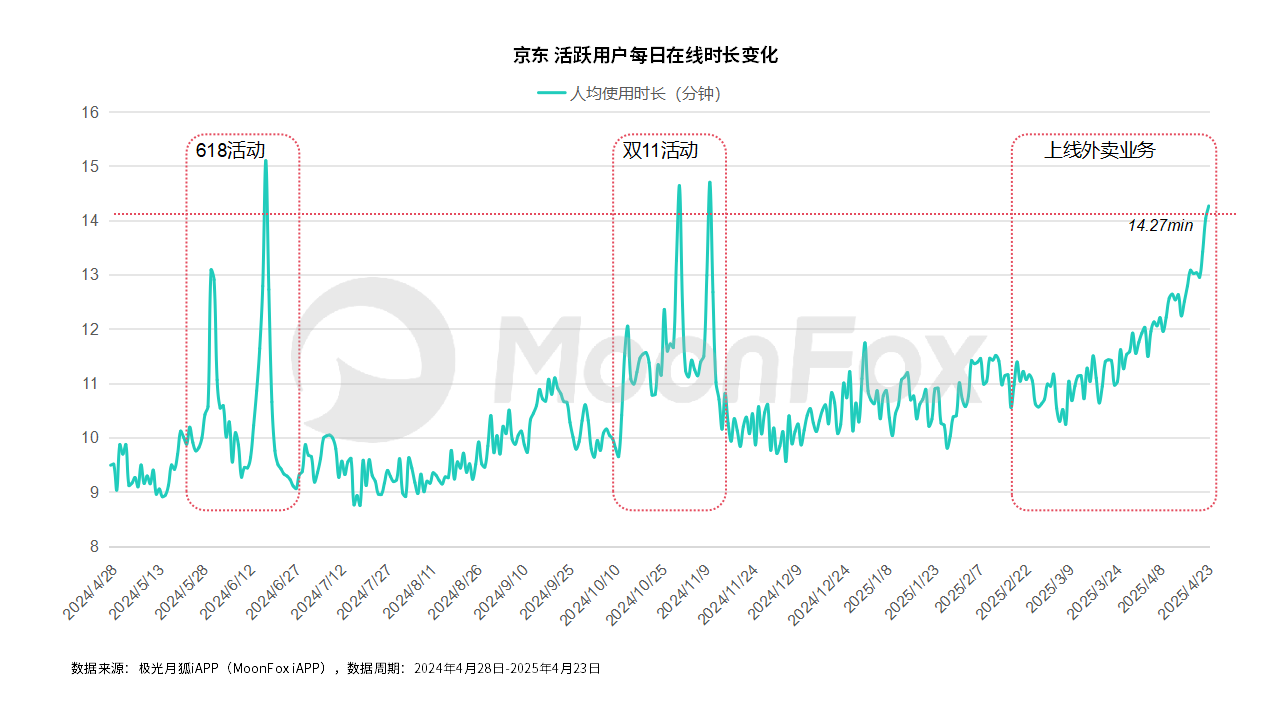Click x-axis date 2024/7/27
The width and height of the screenshot is (1280, 720).
pos(364,591)
